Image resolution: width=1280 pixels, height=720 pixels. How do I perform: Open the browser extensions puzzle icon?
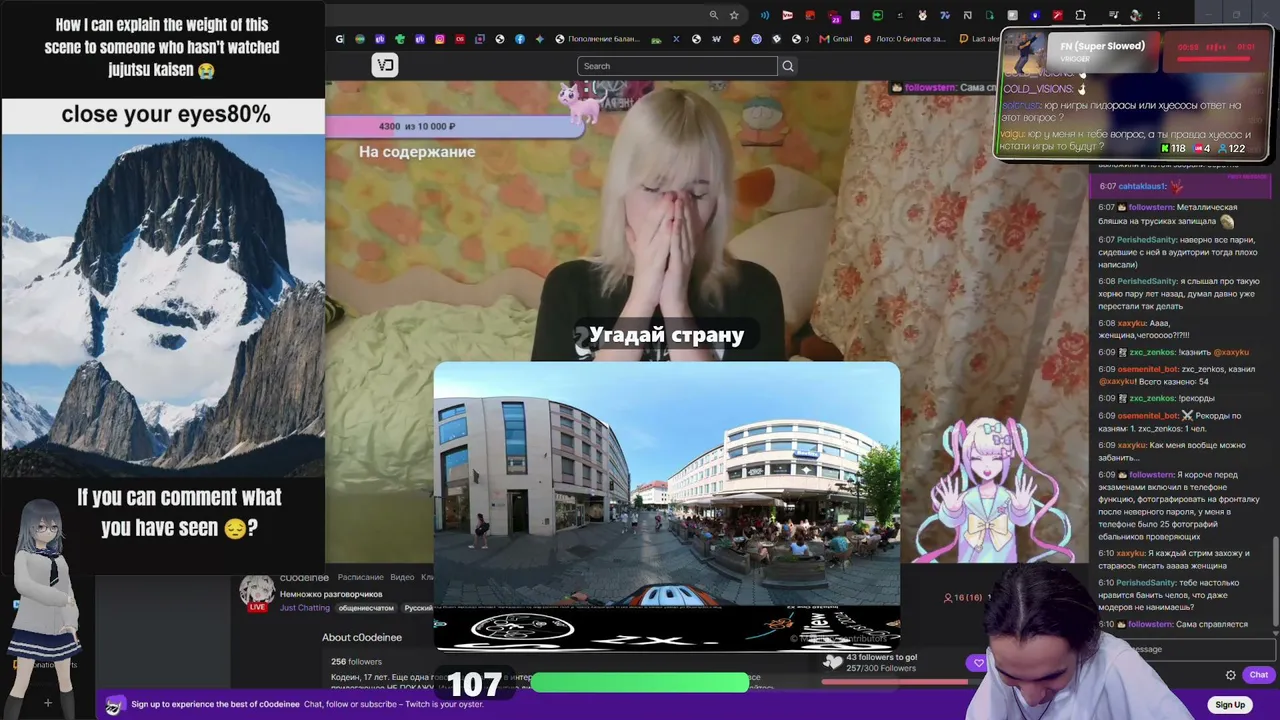[1080, 15]
